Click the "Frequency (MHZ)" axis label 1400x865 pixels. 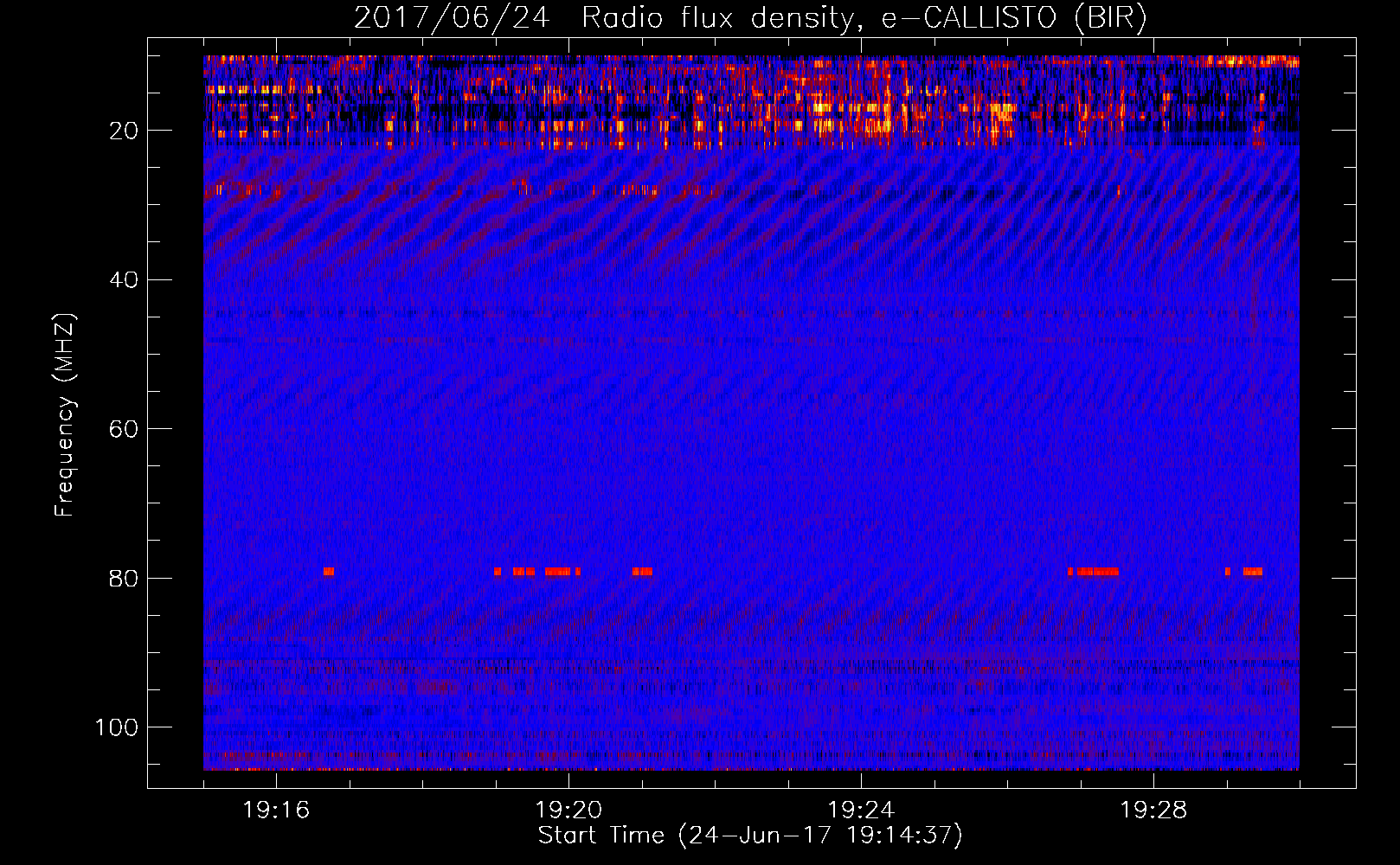click(x=65, y=415)
